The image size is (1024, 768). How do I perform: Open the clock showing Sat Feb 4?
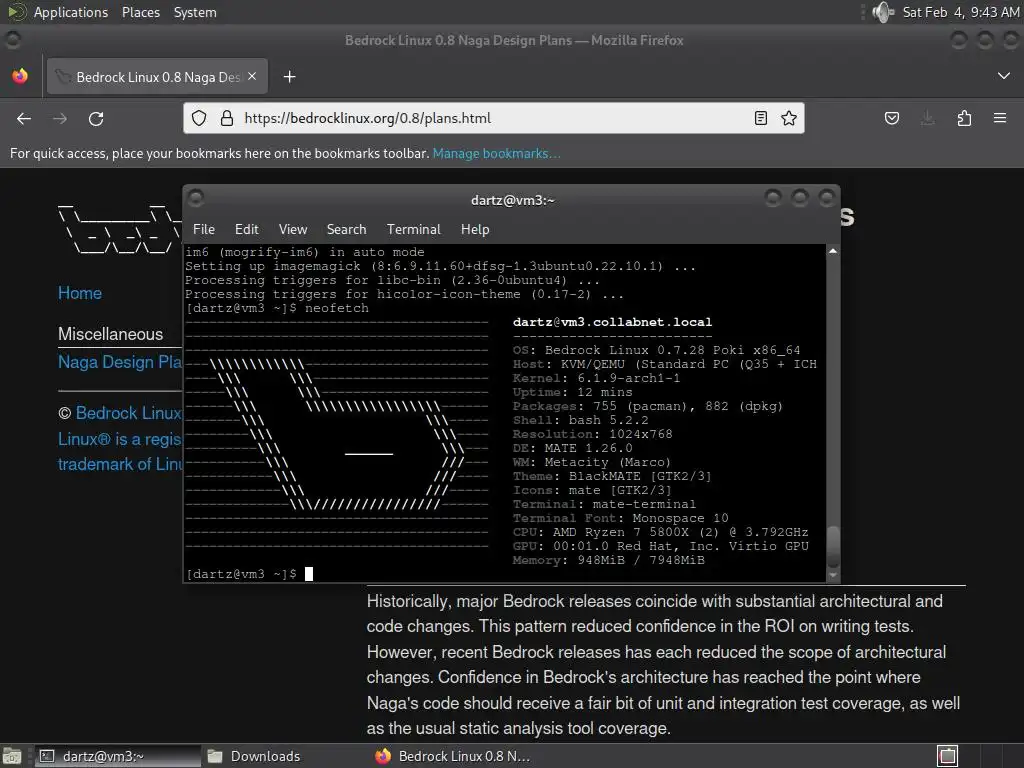tap(960, 12)
